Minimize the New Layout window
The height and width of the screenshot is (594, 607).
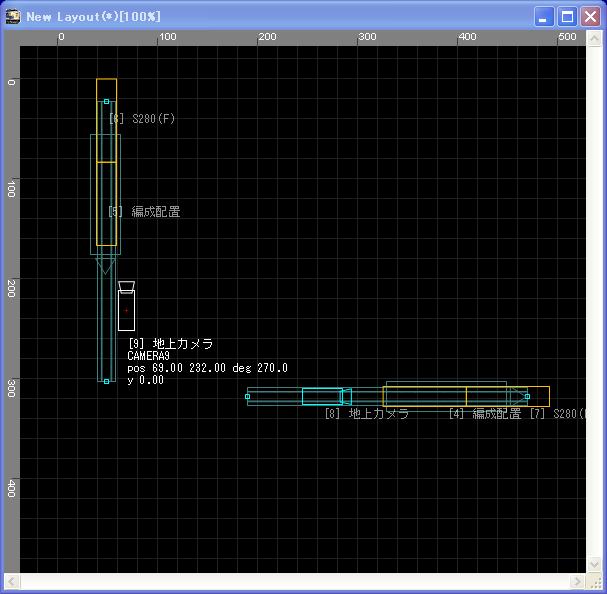click(544, 16)
